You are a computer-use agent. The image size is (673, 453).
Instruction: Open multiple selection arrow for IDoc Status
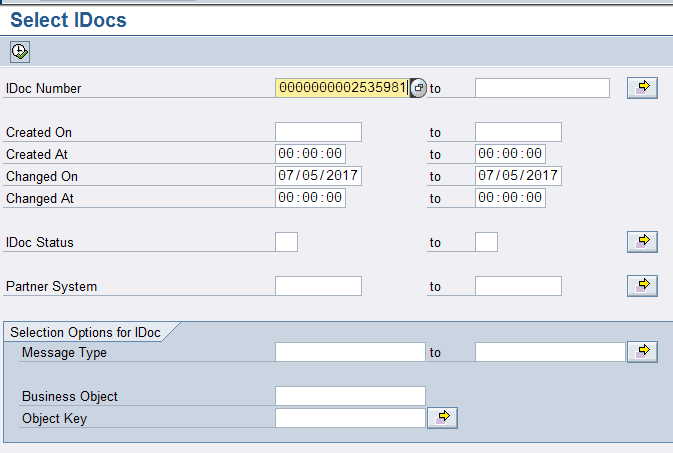(642, 241)
